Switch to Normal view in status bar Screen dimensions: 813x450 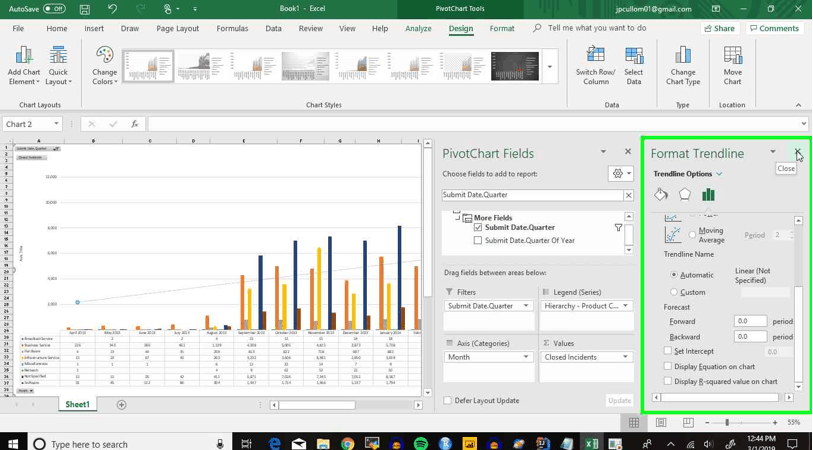(x=634, y=423)
